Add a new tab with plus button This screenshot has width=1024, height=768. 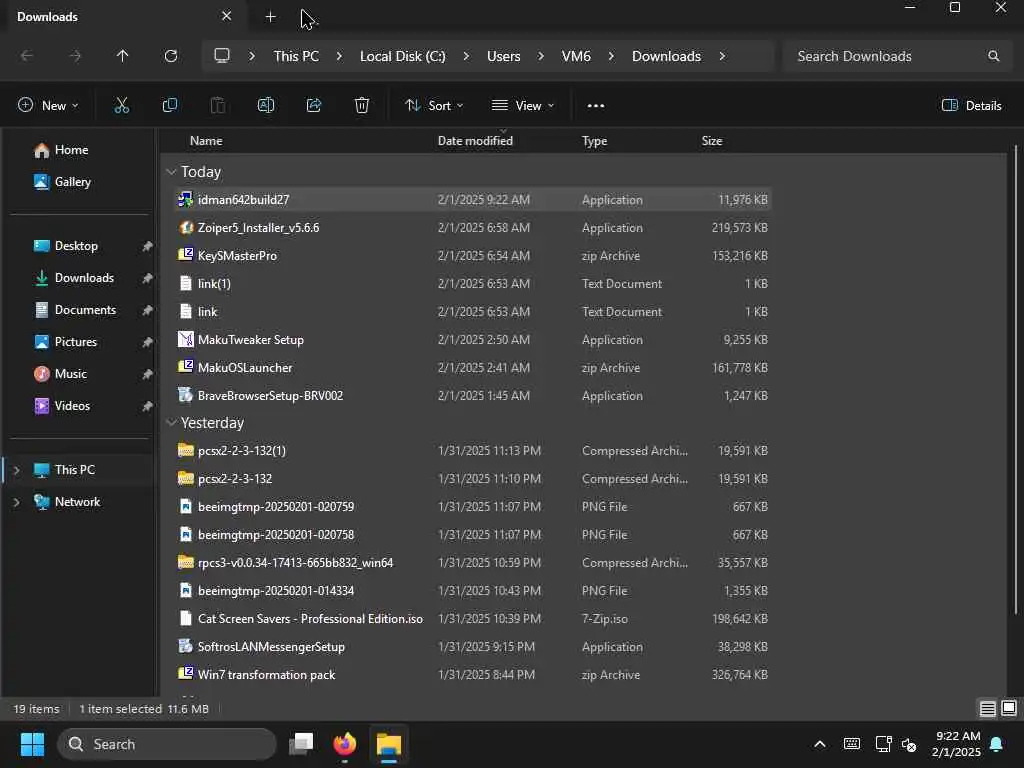click(x=270, y=17)
